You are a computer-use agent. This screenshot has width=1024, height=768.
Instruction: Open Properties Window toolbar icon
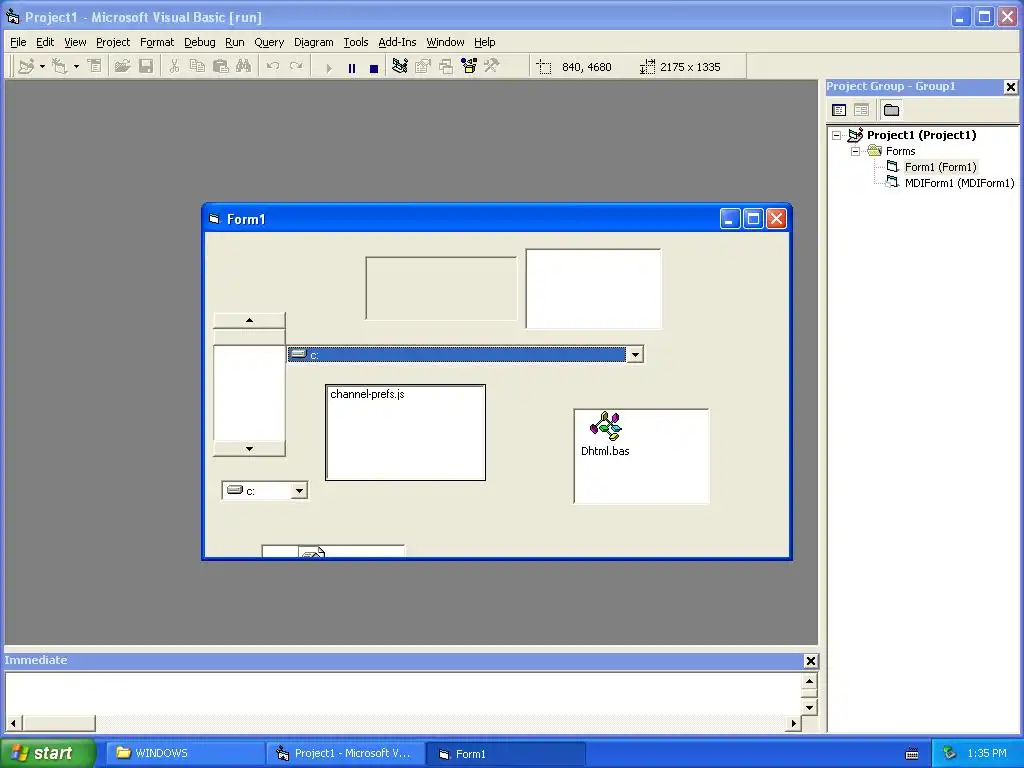423,66
